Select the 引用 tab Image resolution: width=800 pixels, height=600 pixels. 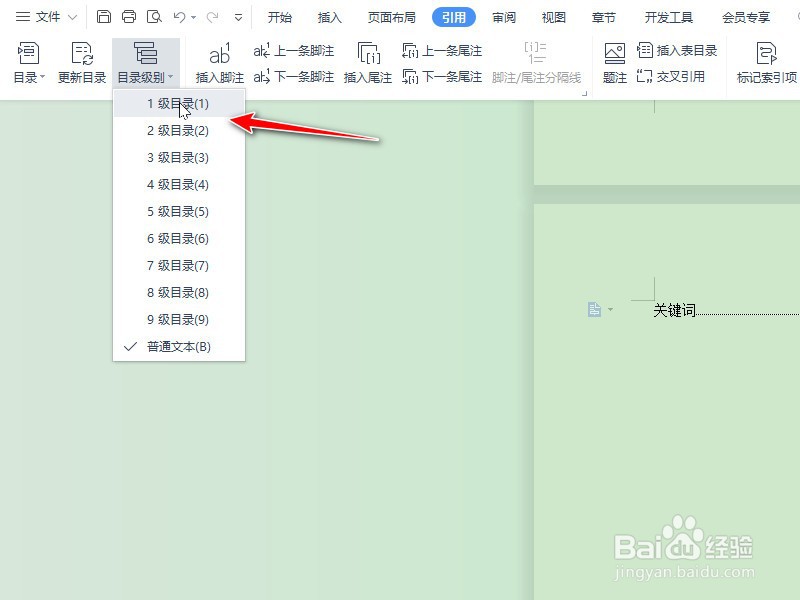(454, 17)
